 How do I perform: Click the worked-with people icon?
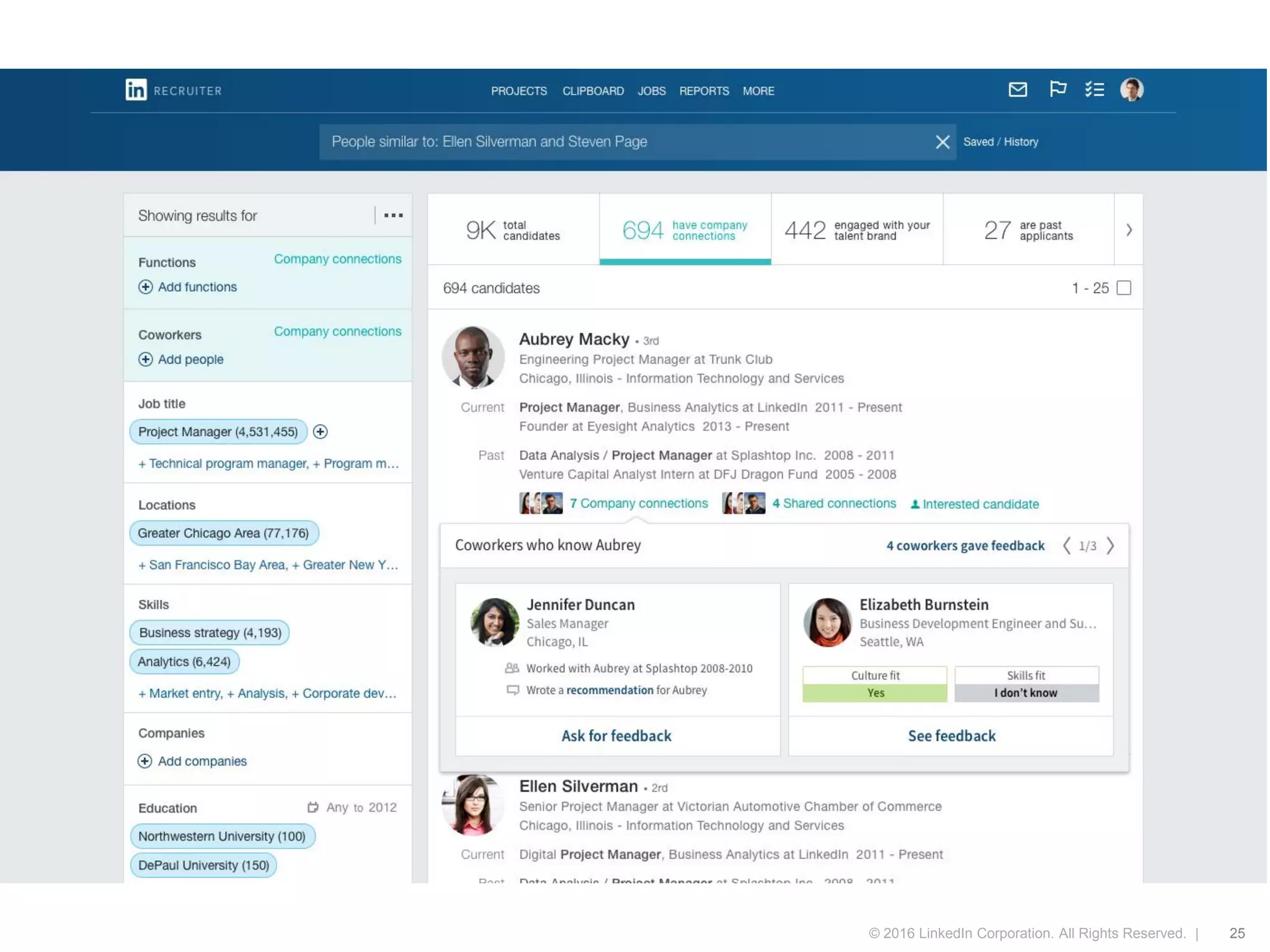click(512, 668)
